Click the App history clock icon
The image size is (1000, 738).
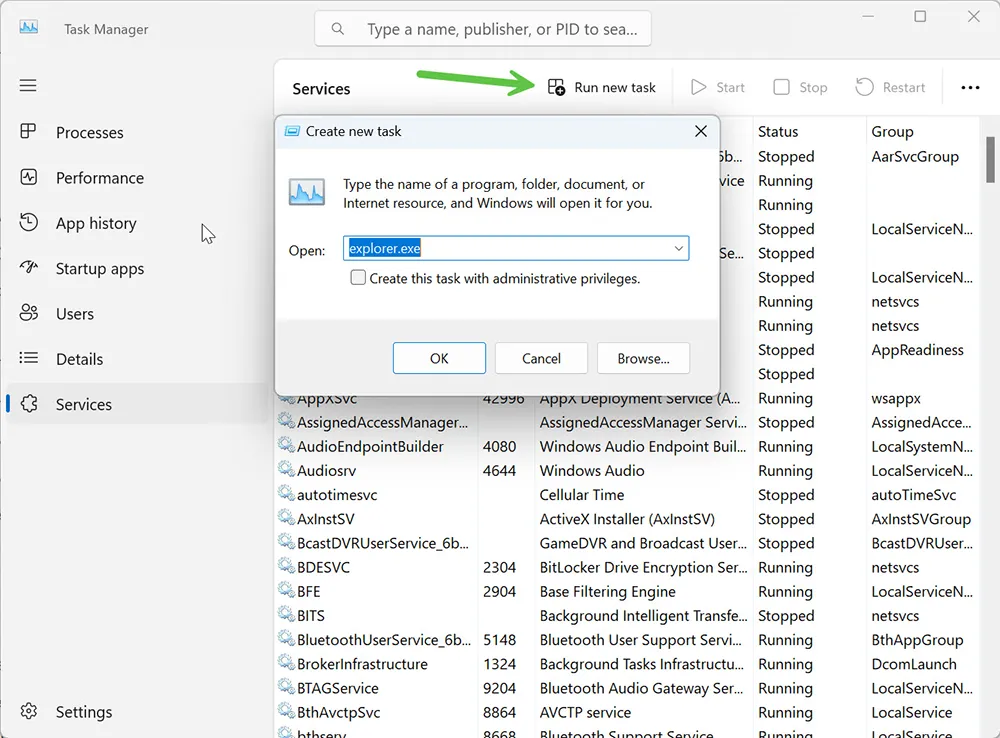pyautogui.click(x=28, y=223)
